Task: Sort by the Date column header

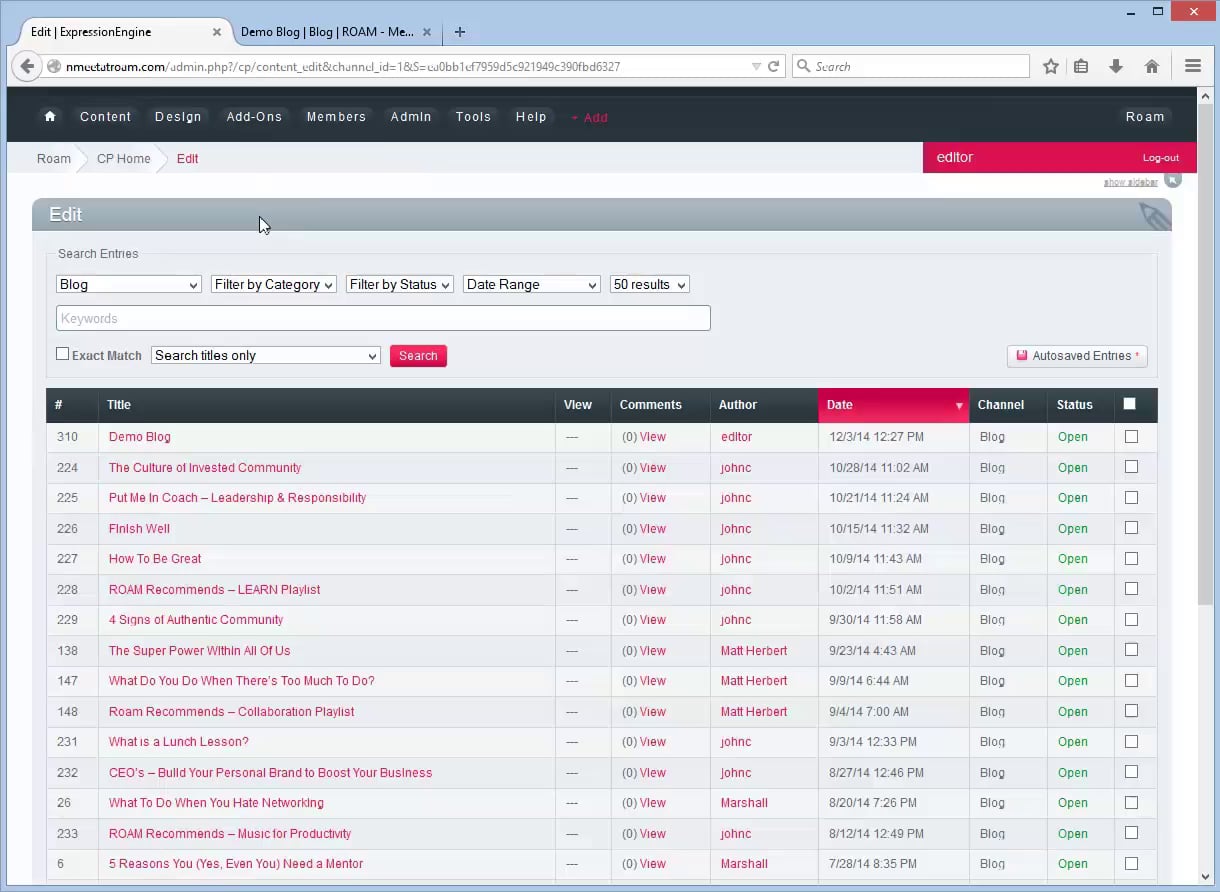Action: pyautogui.click(x=893, y=405)
